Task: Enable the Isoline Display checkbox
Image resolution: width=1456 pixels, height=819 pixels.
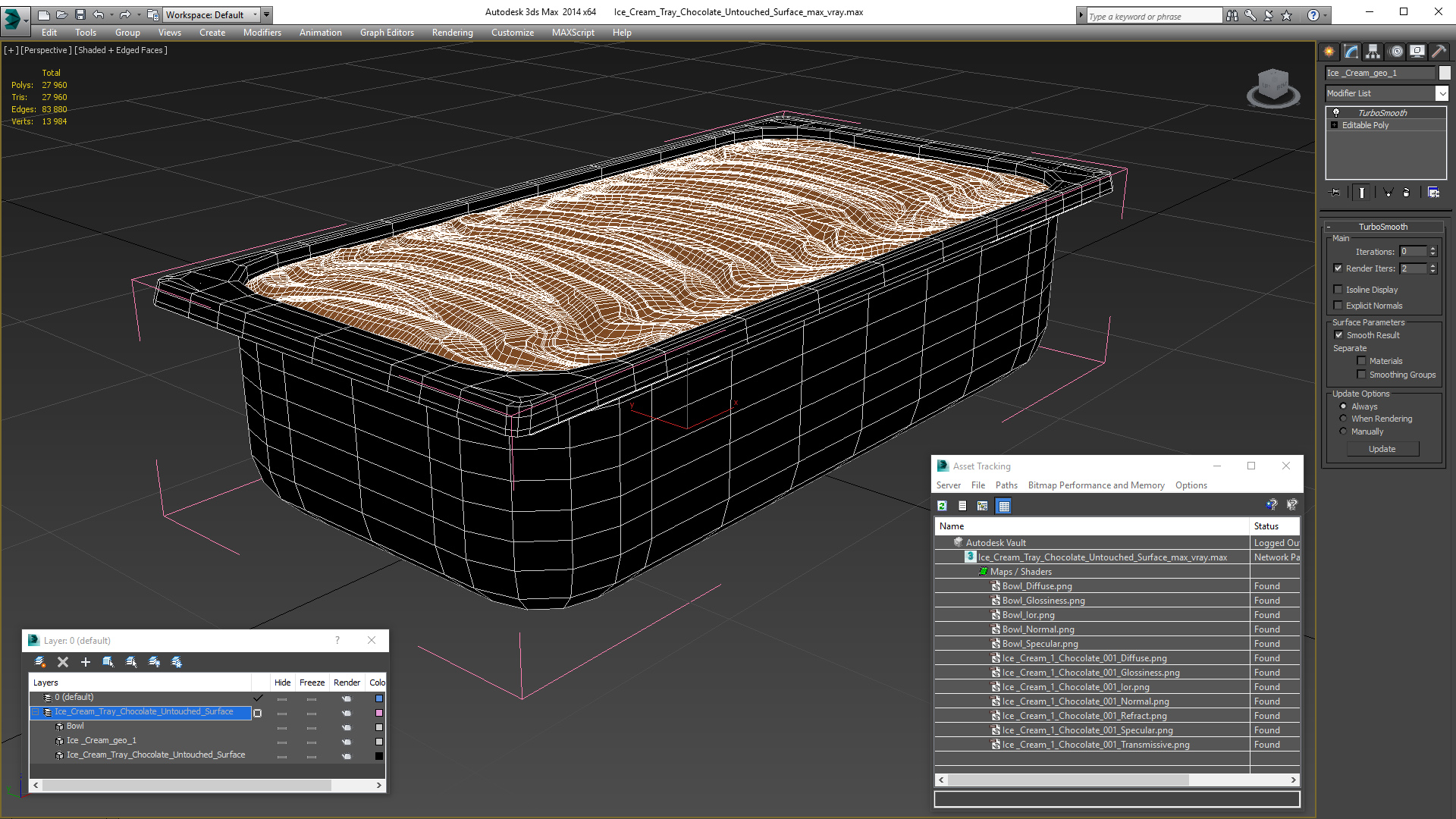Action: pos(1338,290)
